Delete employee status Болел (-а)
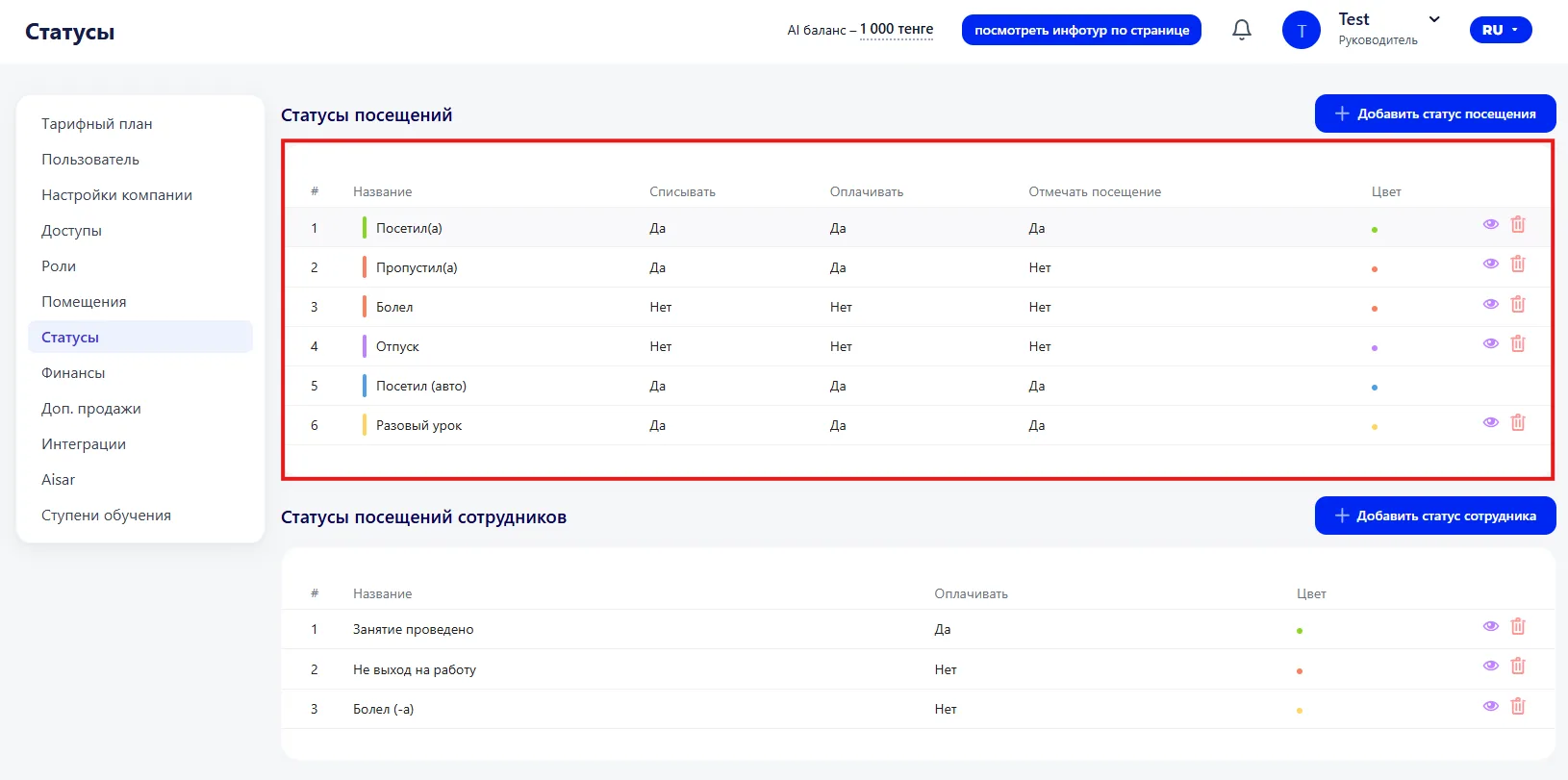The height and width of the screenshot is (780, 1568). tap(1518, 706)
